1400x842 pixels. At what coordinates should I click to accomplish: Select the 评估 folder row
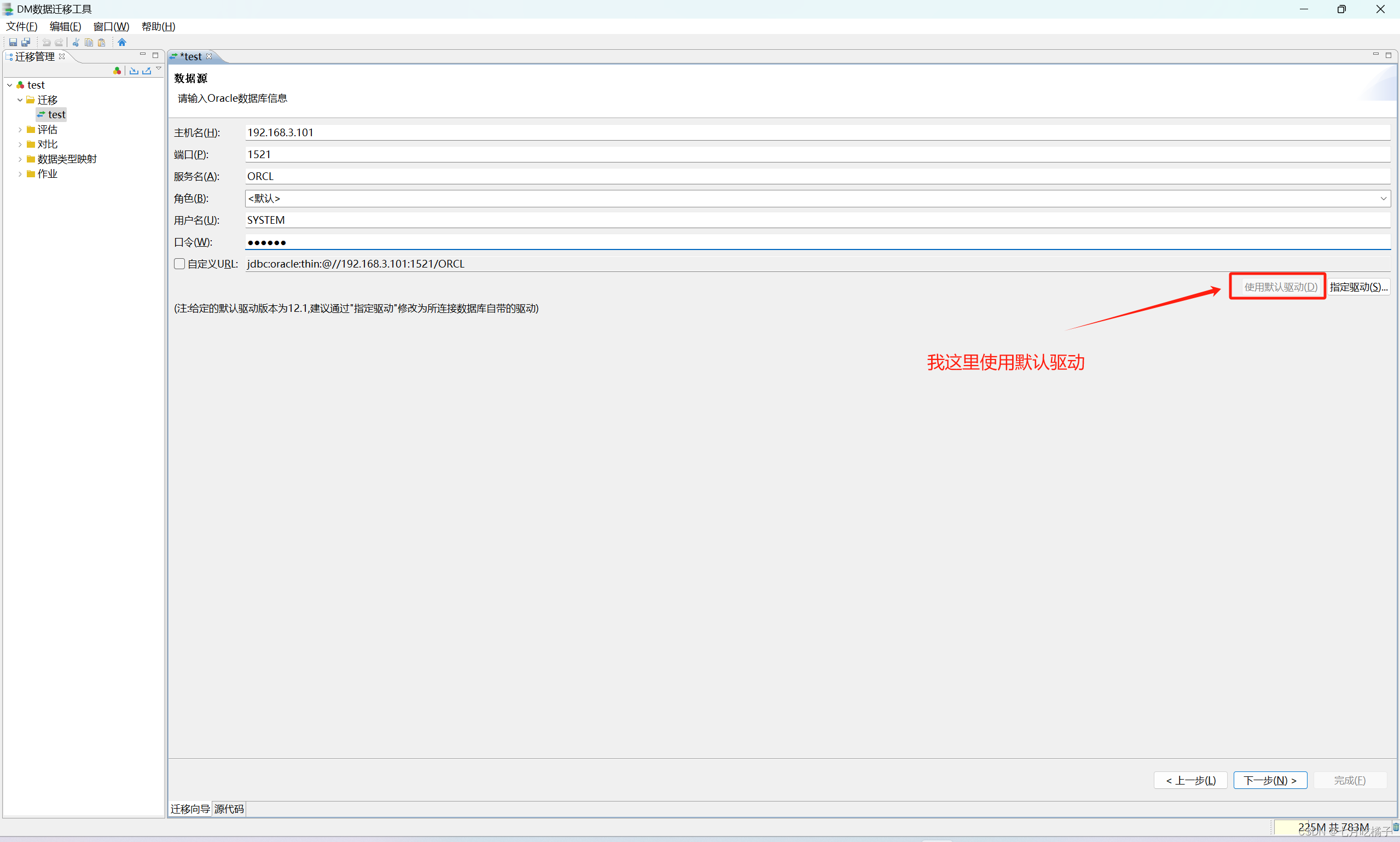click(43, 130)
